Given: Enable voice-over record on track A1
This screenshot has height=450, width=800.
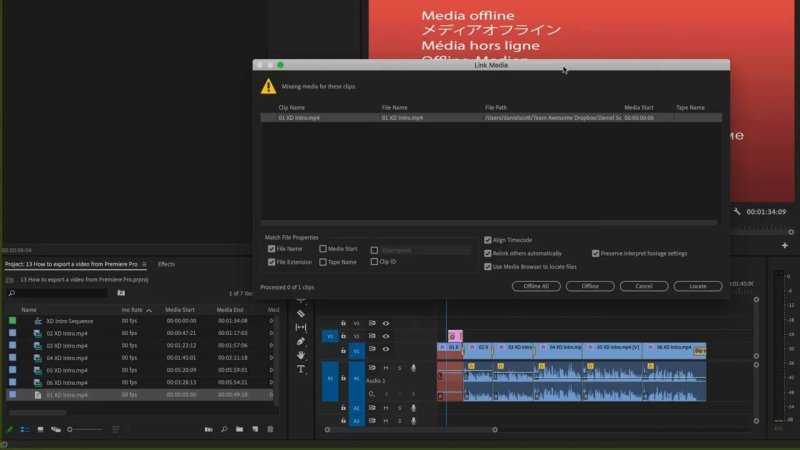Looking at the screenshot, I should 413,368.
